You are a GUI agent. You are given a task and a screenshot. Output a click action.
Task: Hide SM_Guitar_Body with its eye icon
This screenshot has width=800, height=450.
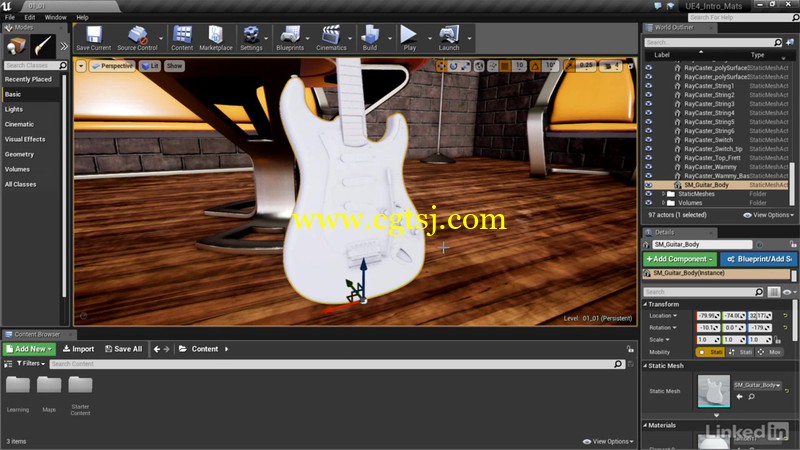[x=648, y=185]
